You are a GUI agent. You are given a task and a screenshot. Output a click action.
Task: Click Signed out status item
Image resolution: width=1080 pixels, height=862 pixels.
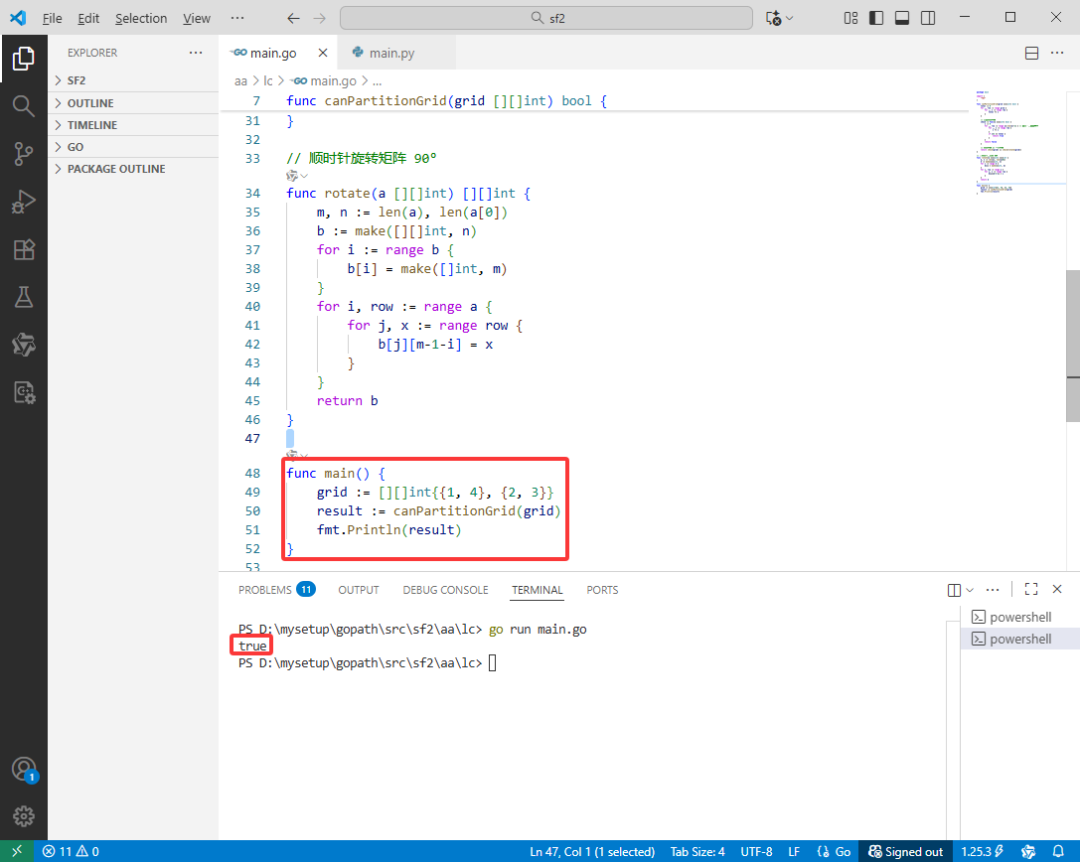pos(905,852)
